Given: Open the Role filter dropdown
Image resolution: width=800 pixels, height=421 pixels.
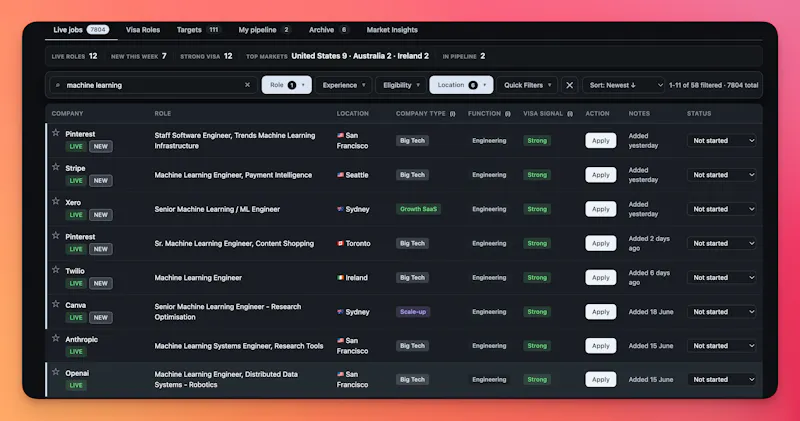Looking at the screenshot, I should click(286, 85).
